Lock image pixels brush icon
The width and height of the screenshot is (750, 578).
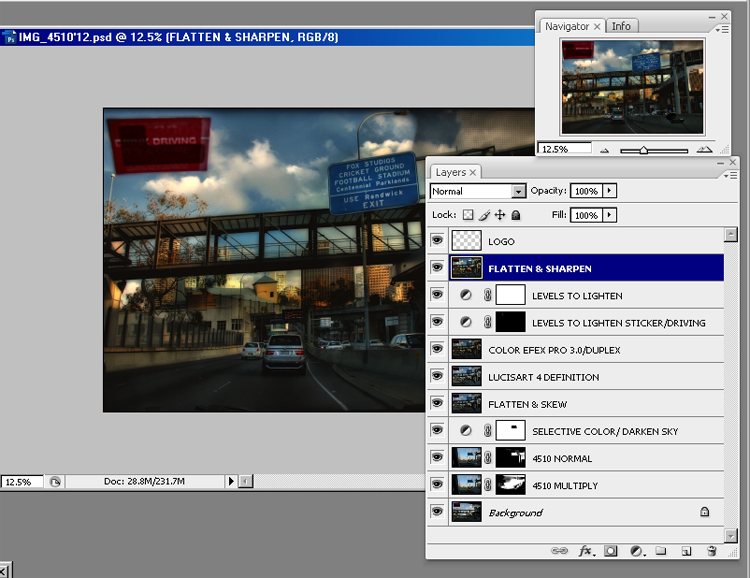pos(484,215)
